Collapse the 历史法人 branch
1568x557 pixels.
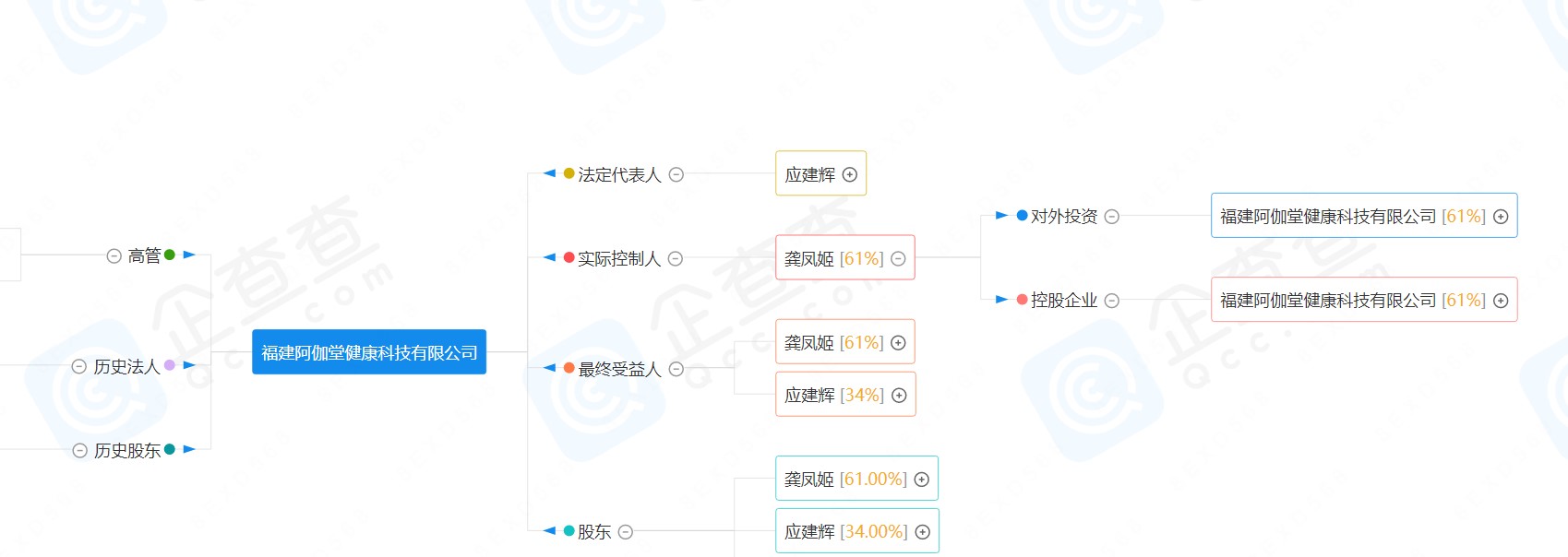(79, 367)
